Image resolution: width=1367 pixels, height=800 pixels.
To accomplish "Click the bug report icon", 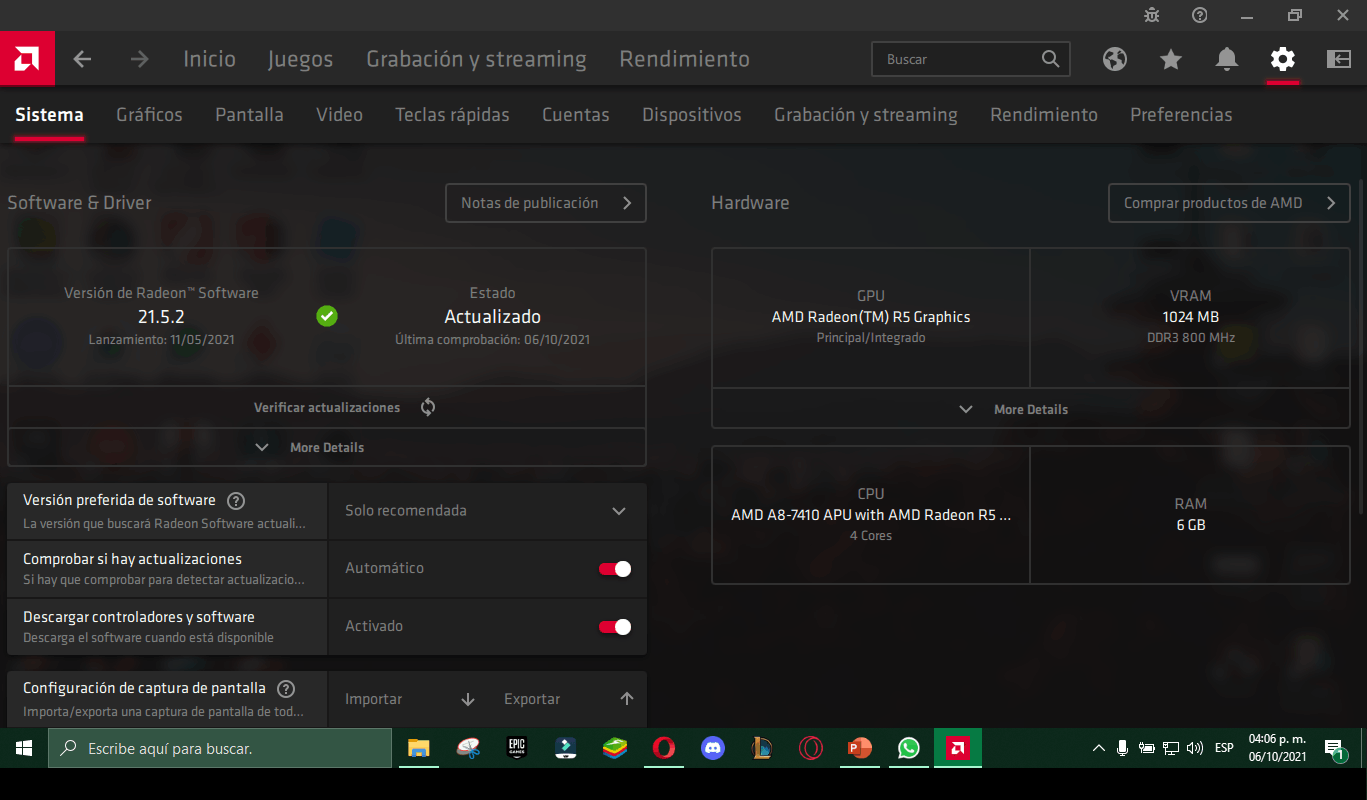I will pos(1152,15).
